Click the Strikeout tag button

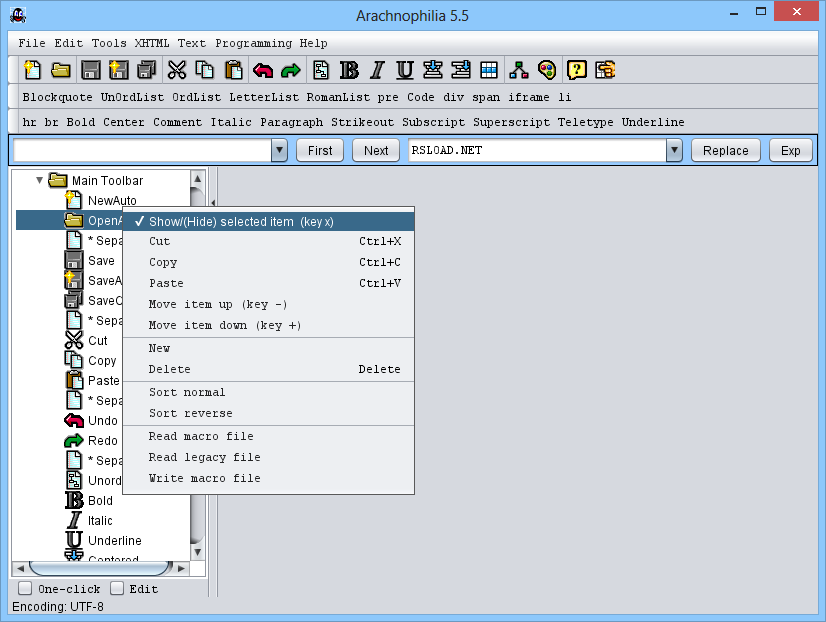click(x=362, y=122)
